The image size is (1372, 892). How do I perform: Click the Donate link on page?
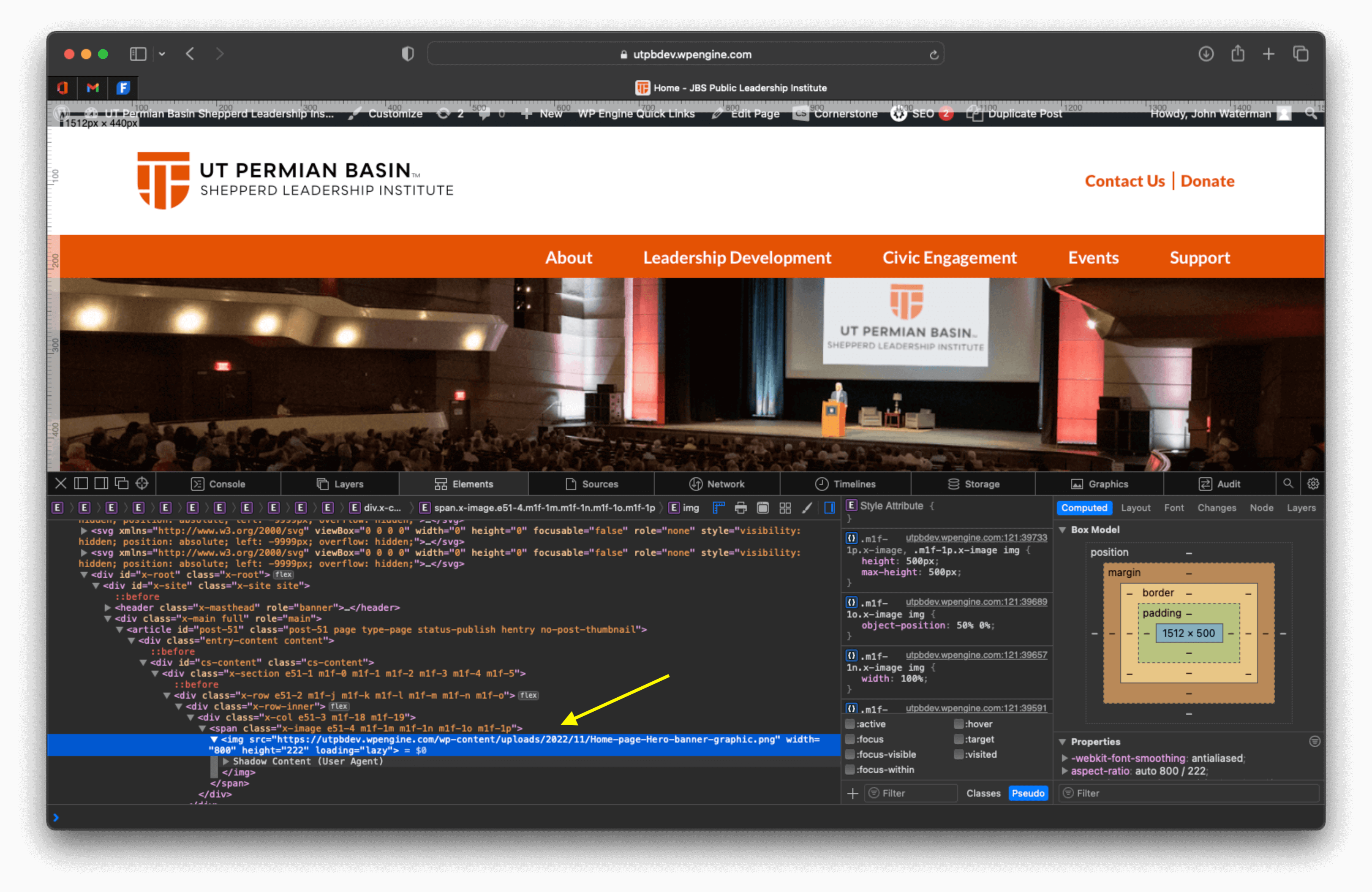tap(1207, 181)
